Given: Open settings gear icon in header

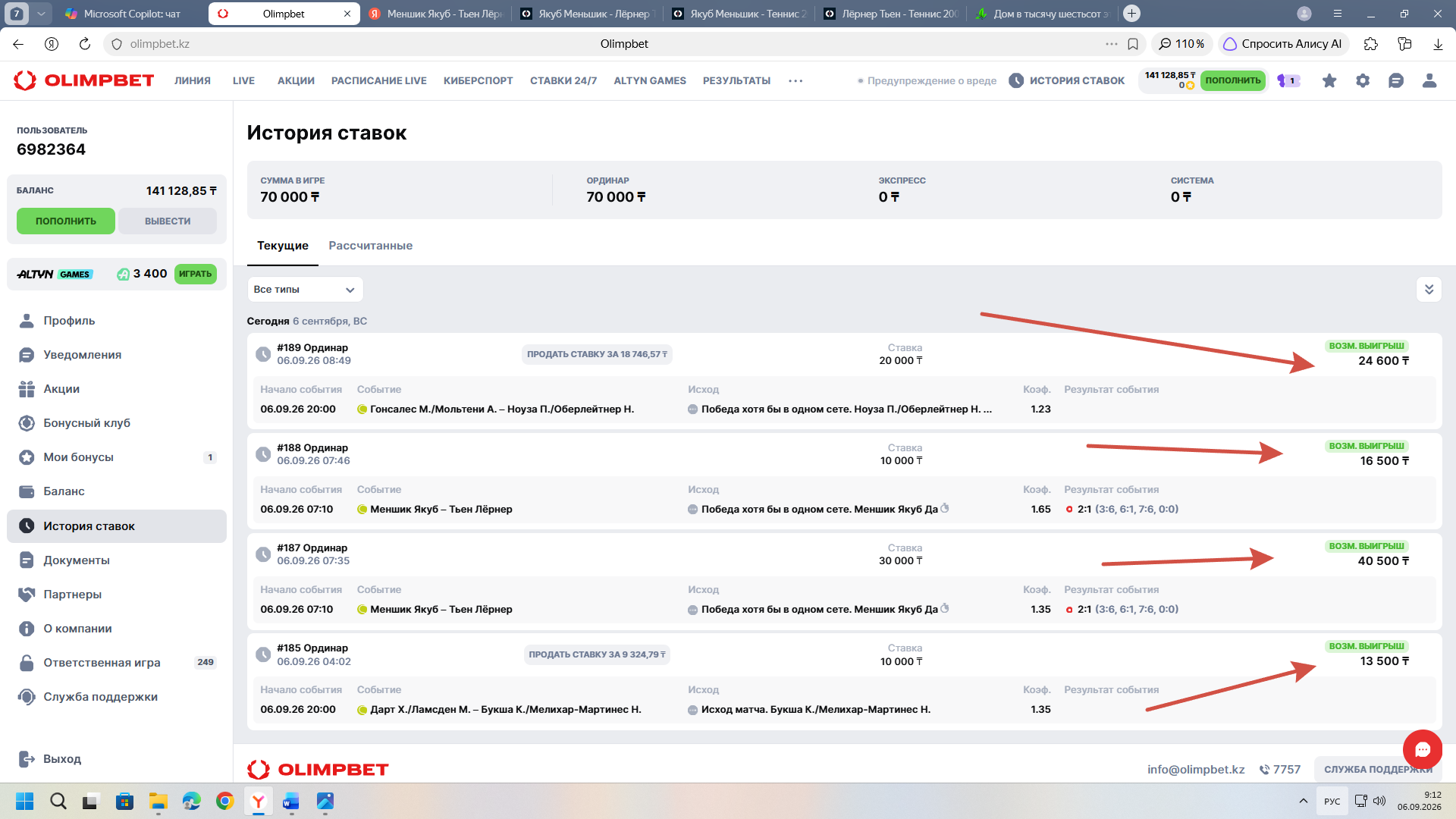Looking at the screenshot, I should click(1363, 80).
